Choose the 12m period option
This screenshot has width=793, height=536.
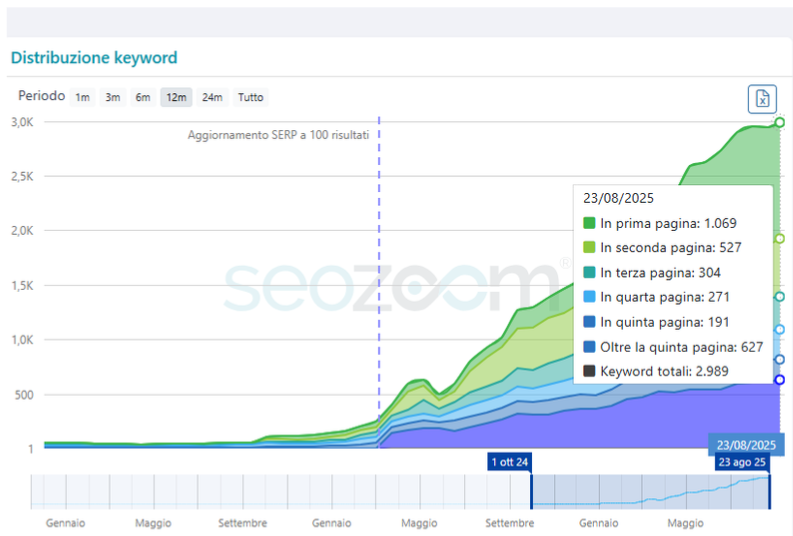click(176, 97)
